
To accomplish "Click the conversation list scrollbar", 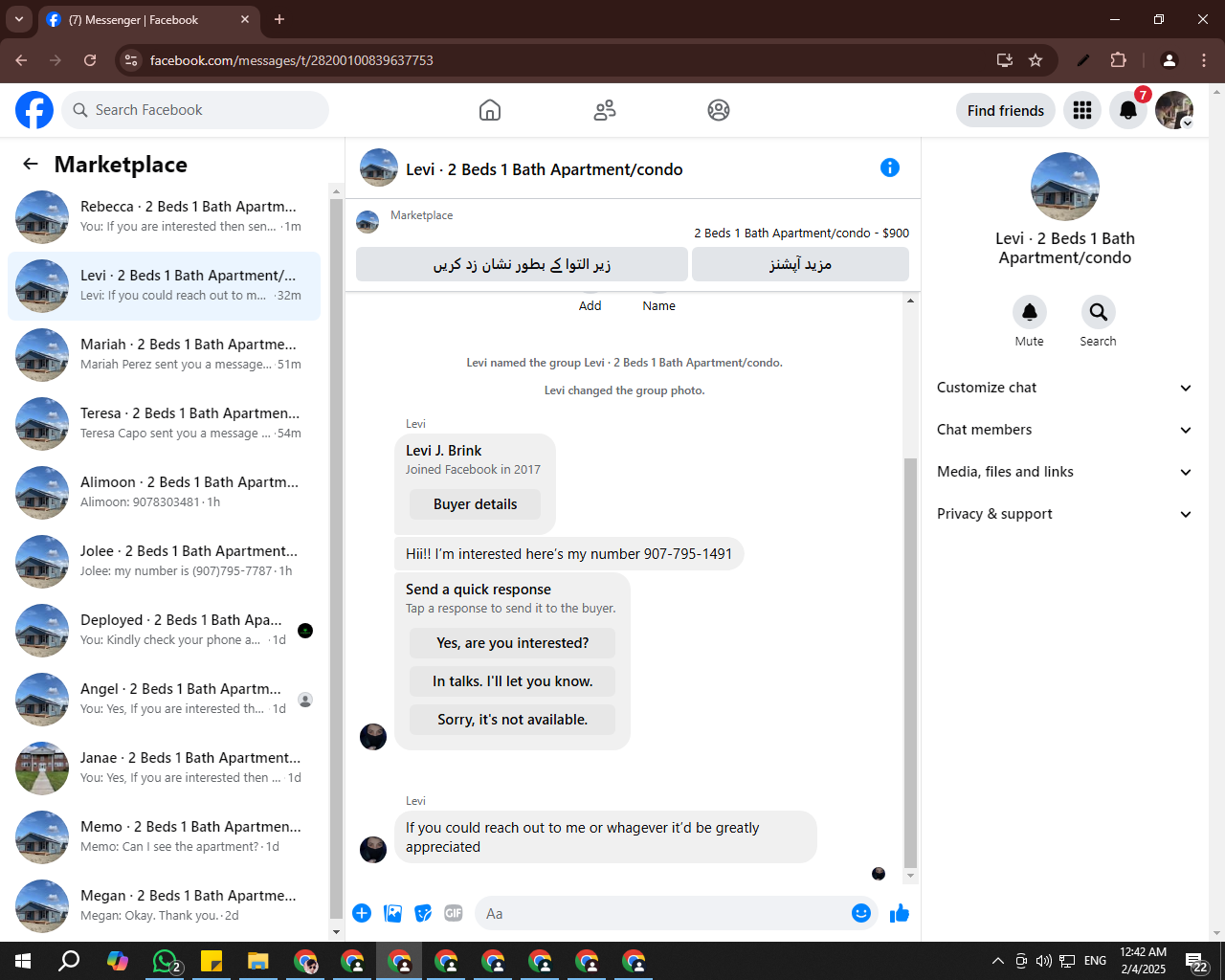I will pos(336,560).
